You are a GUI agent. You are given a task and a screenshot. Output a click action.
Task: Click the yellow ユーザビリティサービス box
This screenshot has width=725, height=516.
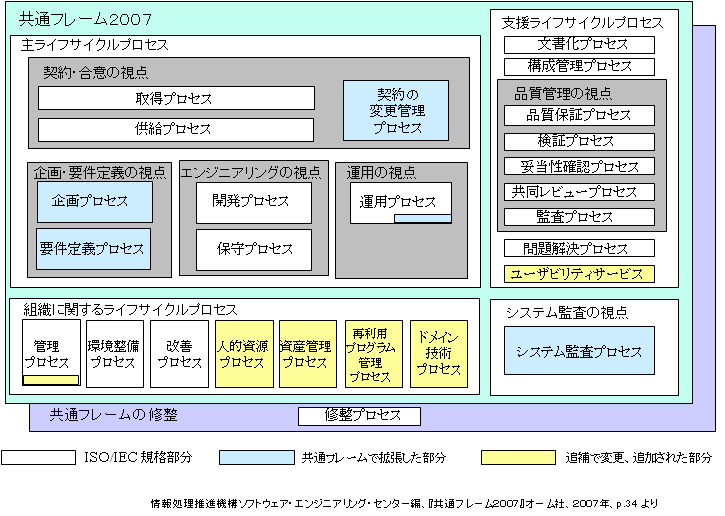point(579,273)
